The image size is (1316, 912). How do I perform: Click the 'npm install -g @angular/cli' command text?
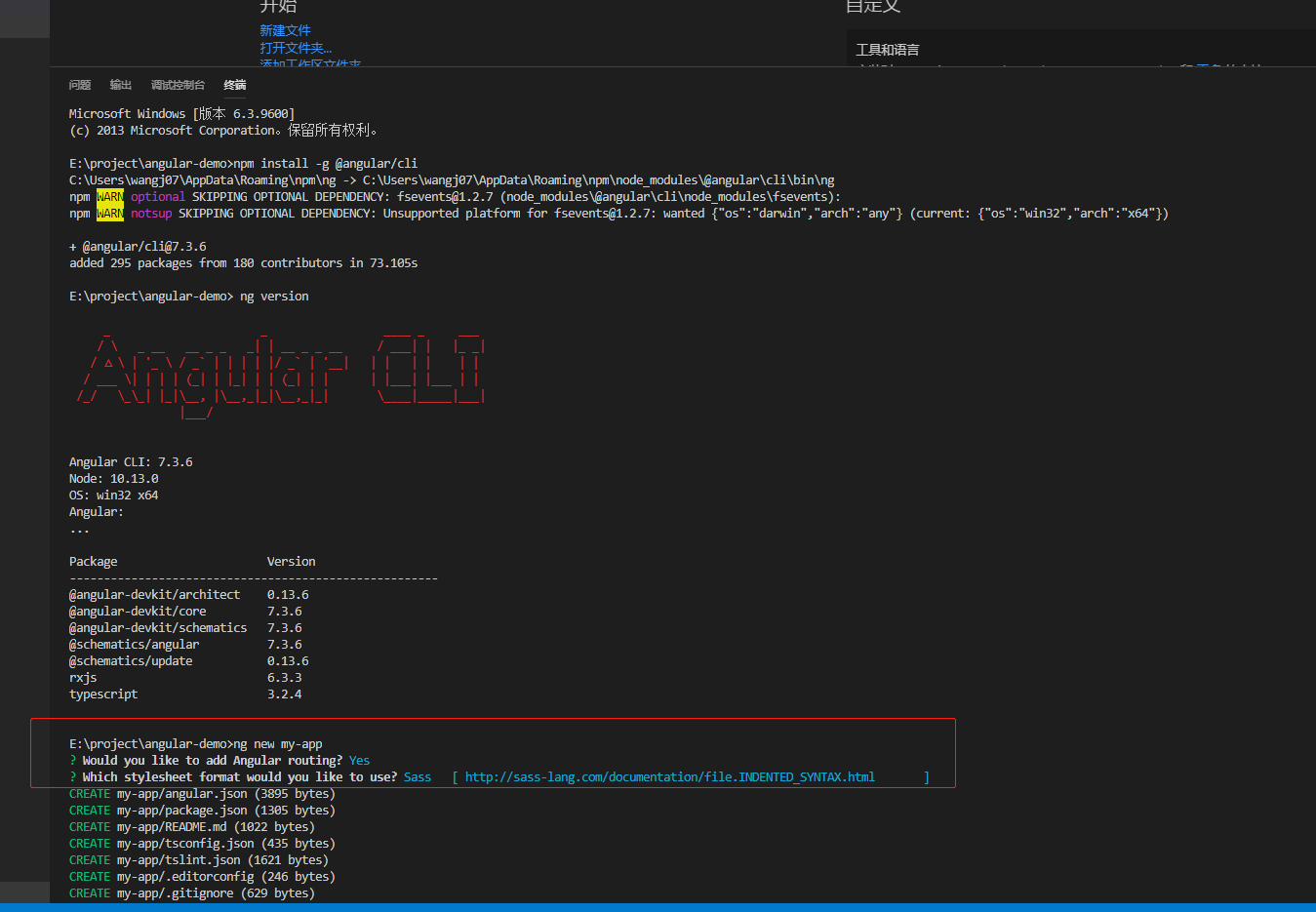click(x=326, y=164)
